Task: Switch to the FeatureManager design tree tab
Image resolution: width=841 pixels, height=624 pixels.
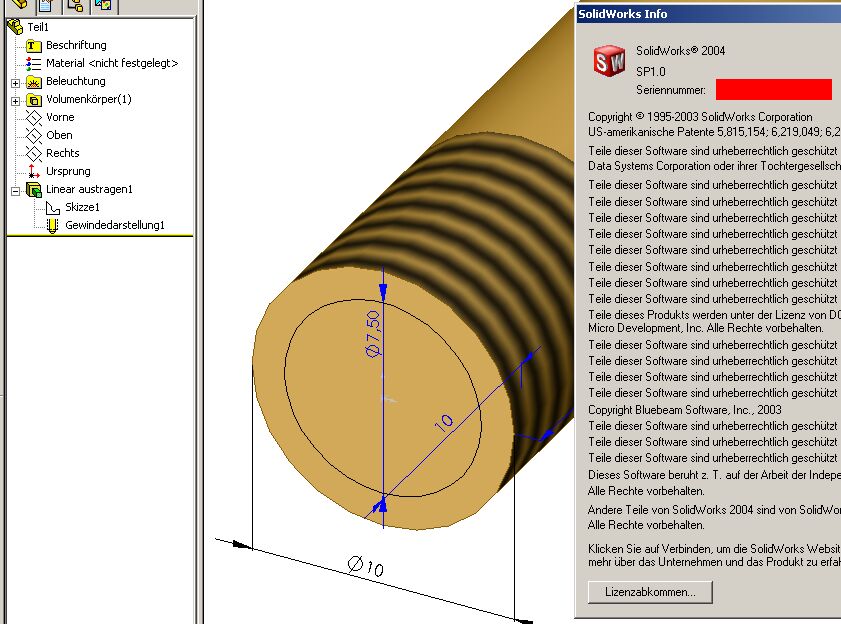Action: point(19,5)
